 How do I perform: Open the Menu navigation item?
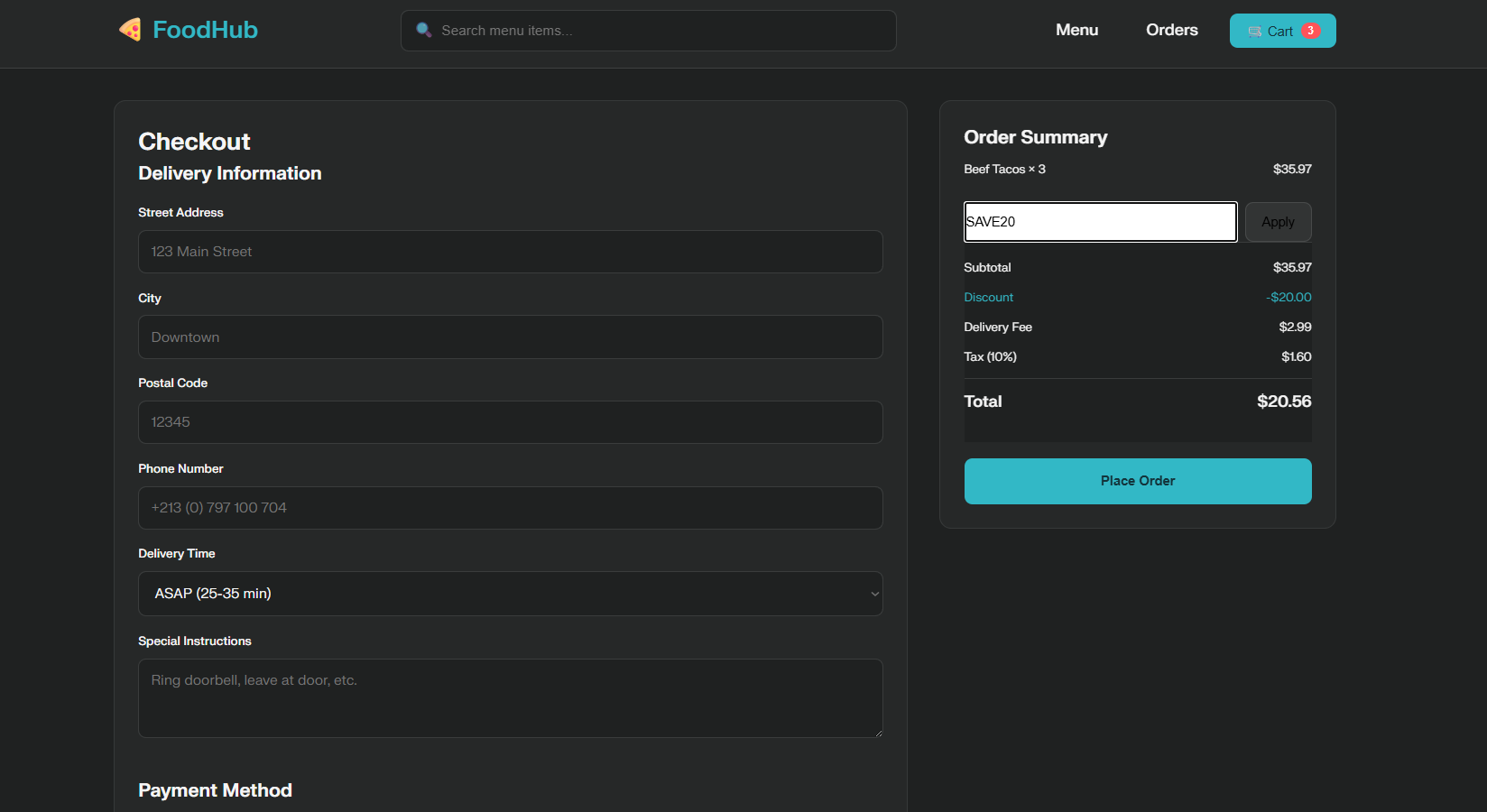click(1076, 30)
